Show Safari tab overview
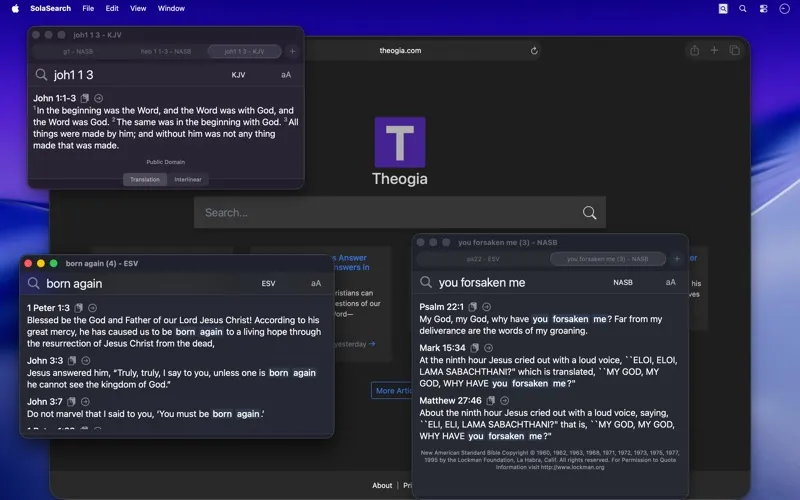800x500 pixels. click(735, 50)
